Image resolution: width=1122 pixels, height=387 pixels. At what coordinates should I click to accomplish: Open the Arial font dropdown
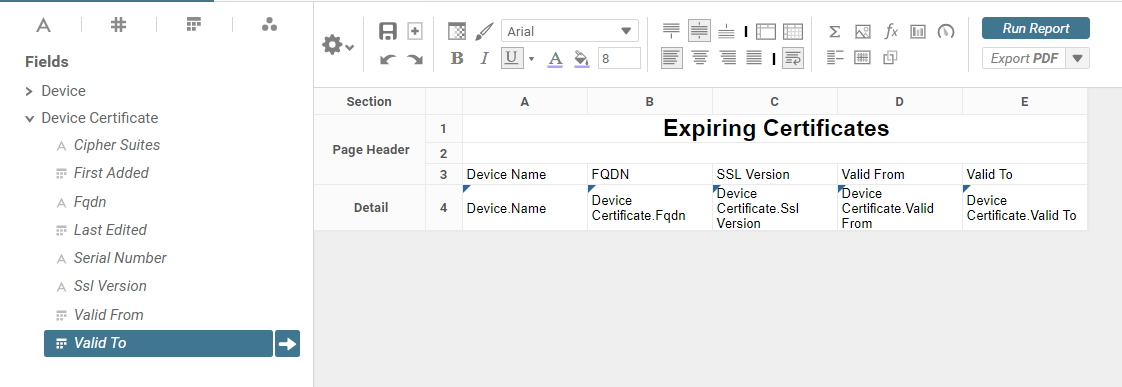[570, 31]
